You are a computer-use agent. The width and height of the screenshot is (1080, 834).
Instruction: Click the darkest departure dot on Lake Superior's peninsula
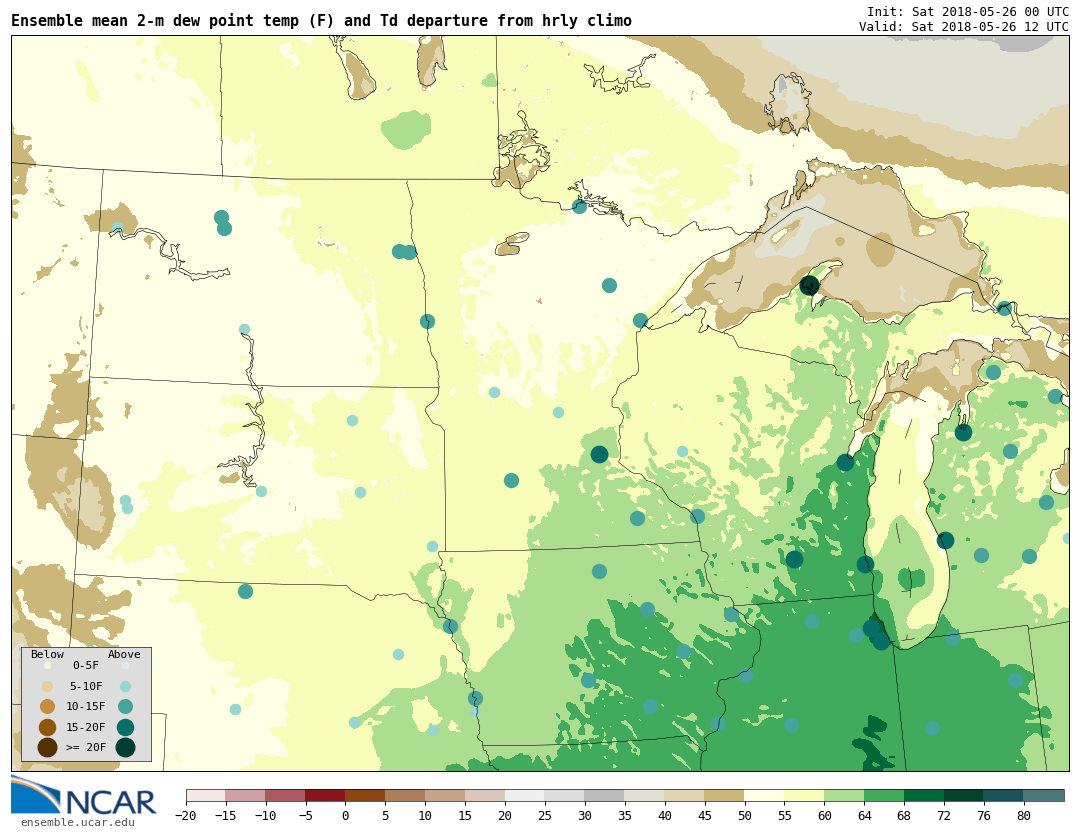coord(809,285)
